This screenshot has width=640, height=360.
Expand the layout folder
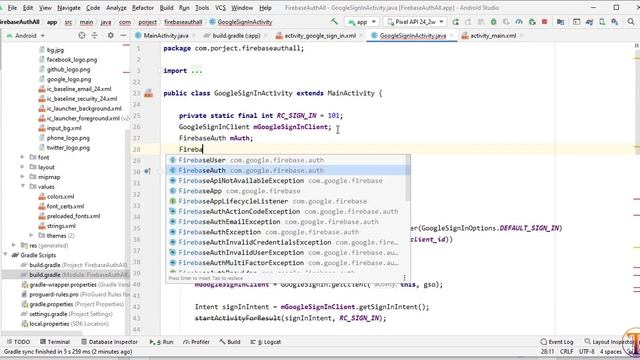(x=22, y=167)
